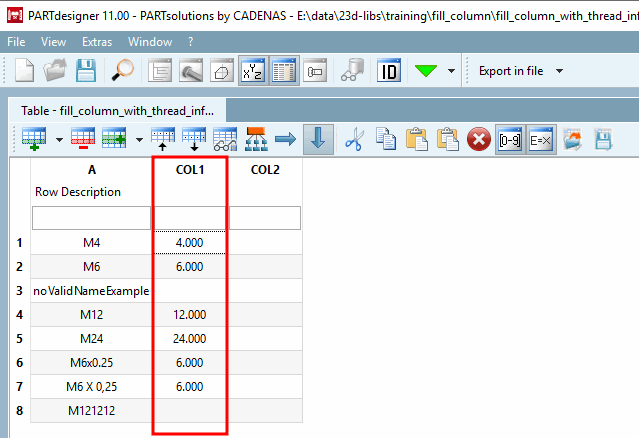Select row header 1
This screenshot has height=438, width=639.
[x=20, y=243]
